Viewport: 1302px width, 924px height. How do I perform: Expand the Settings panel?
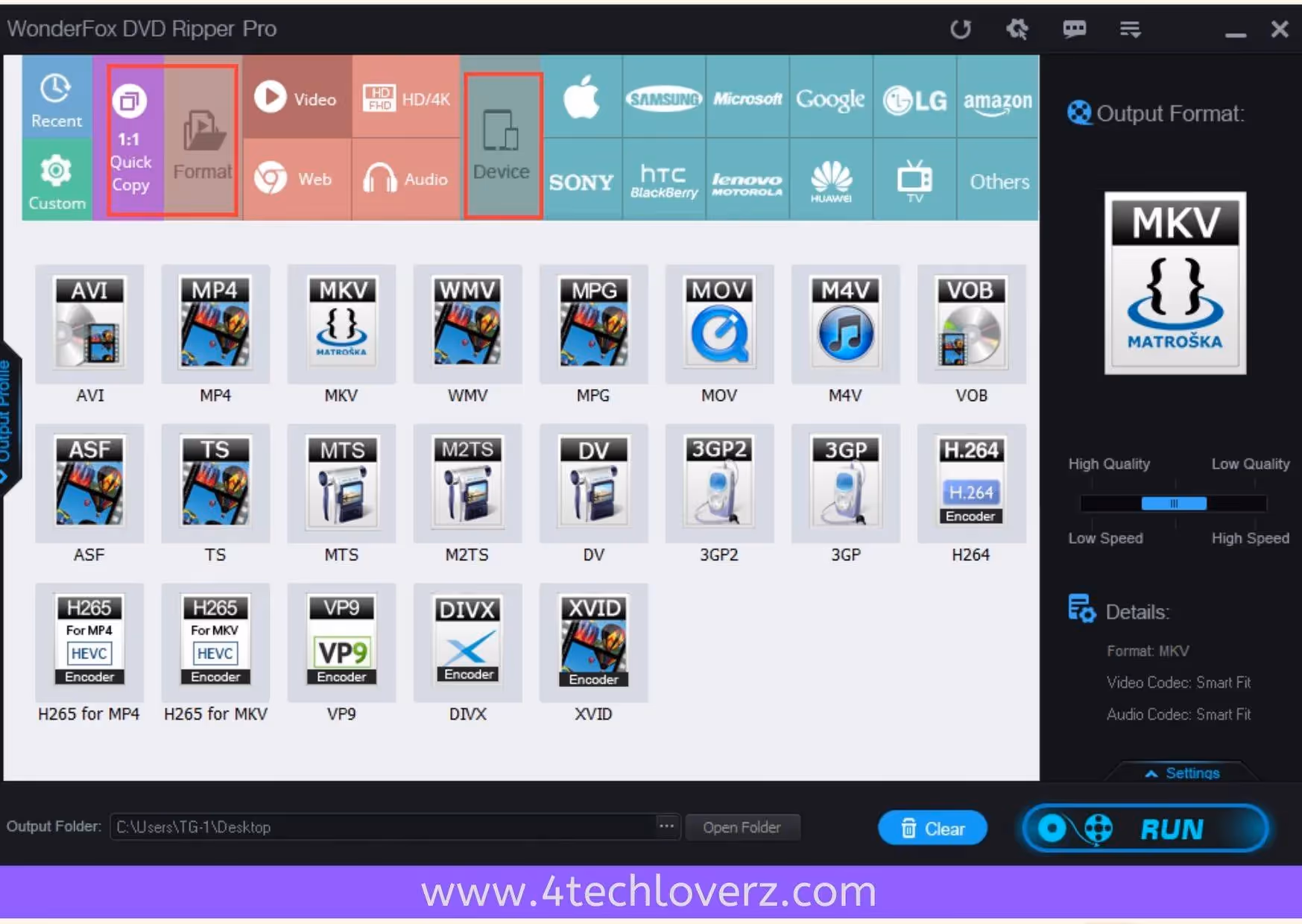click(1184, 773)
